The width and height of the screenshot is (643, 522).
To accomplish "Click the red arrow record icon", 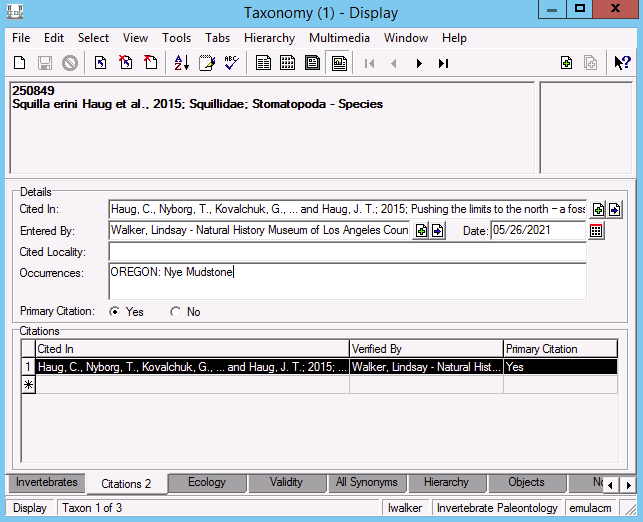I will coord(150,63).
